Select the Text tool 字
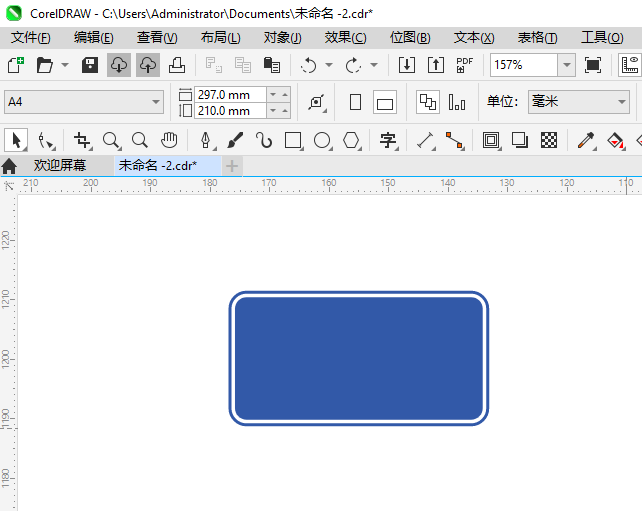 point(388,140)
